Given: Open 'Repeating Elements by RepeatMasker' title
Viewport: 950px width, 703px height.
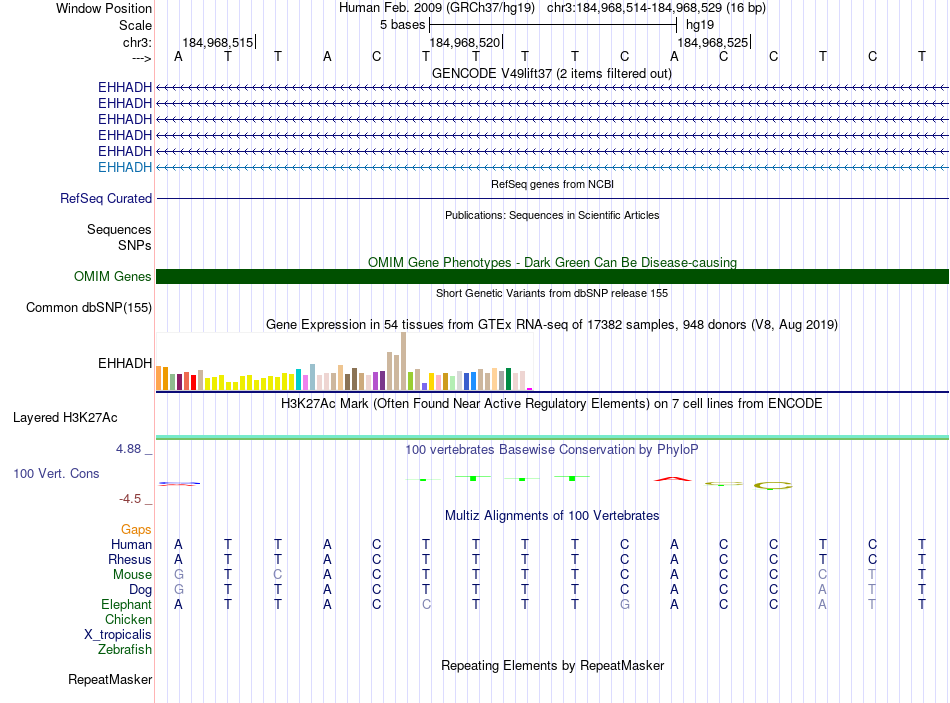Looking at the screenshot, I should pyautogui.click(x=552, y=665).
